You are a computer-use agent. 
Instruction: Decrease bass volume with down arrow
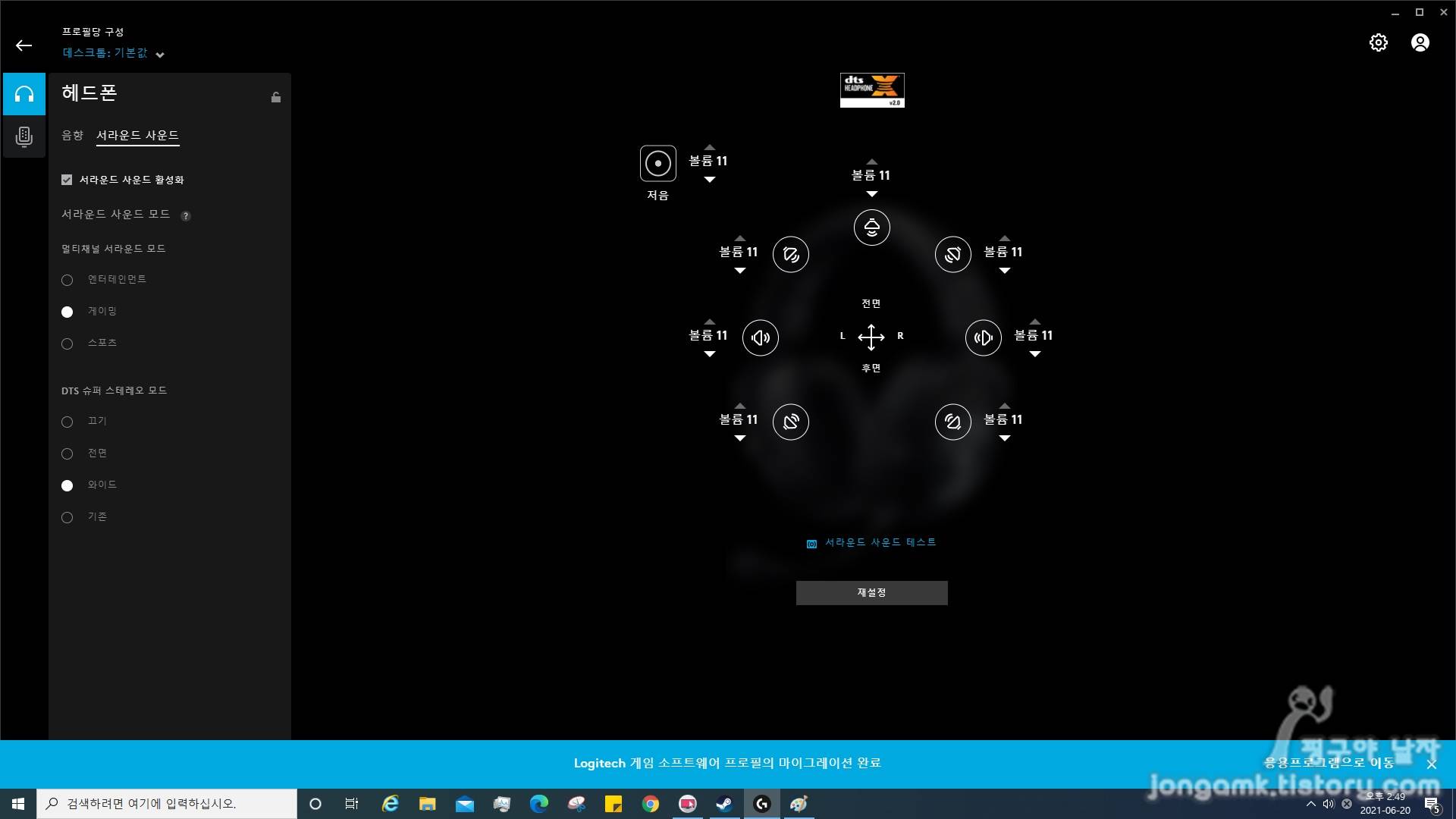click(709, 180)
